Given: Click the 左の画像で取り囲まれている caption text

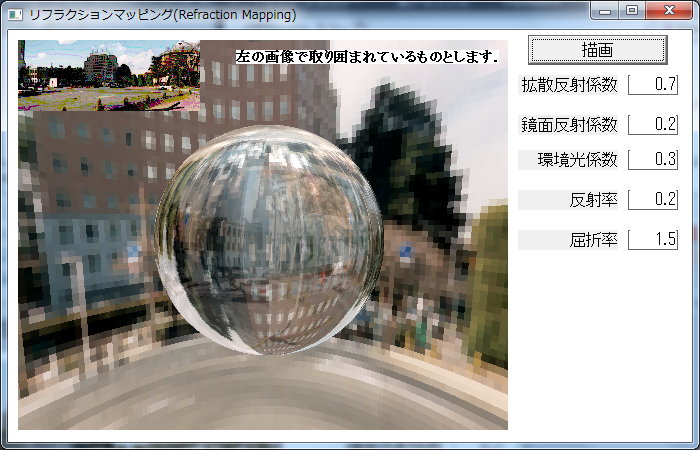Looking at the screenshot, I should tap(367, 57).
